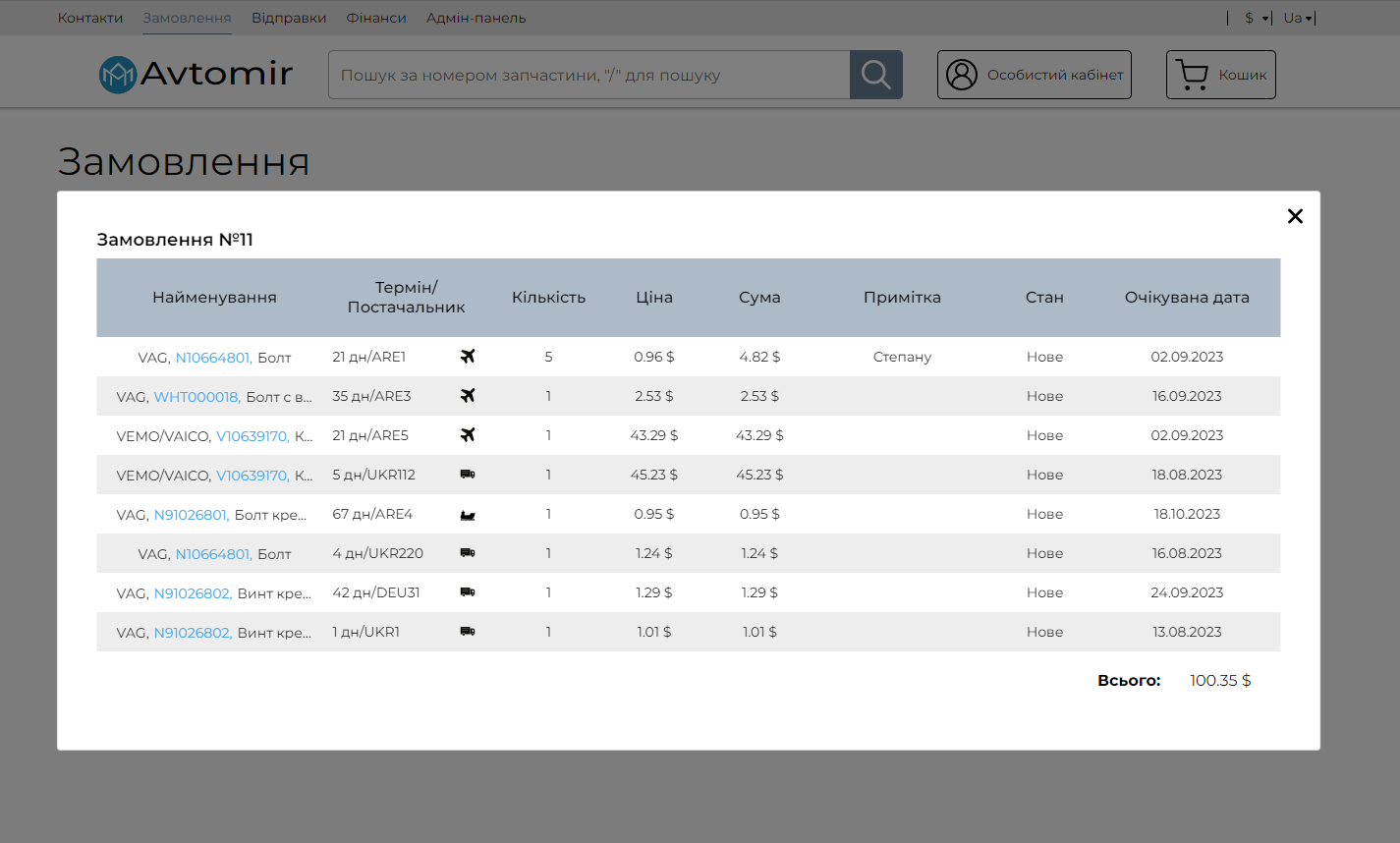Click truck icon in 4 дн/UKR220 row
This screenshot has width=1400, height=843.
click(468, 553)
